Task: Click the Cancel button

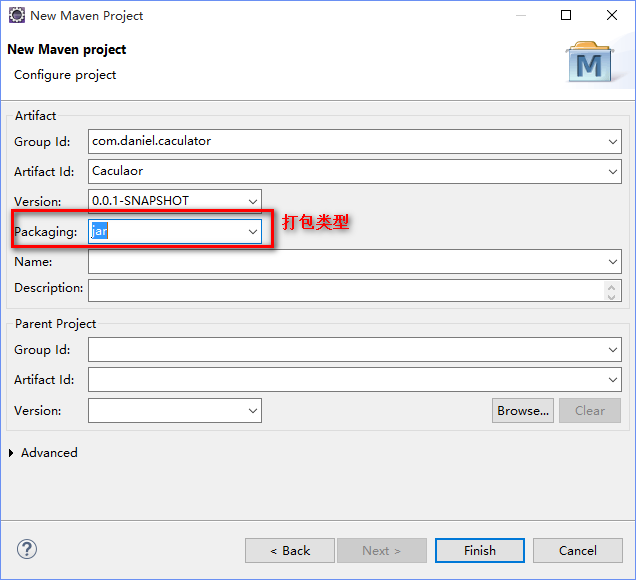Action: [578, 550]
